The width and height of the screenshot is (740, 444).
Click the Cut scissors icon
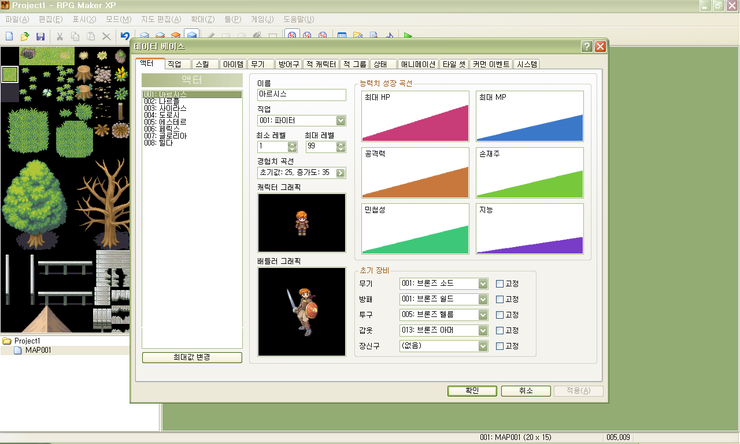click(x=60, y=36)
